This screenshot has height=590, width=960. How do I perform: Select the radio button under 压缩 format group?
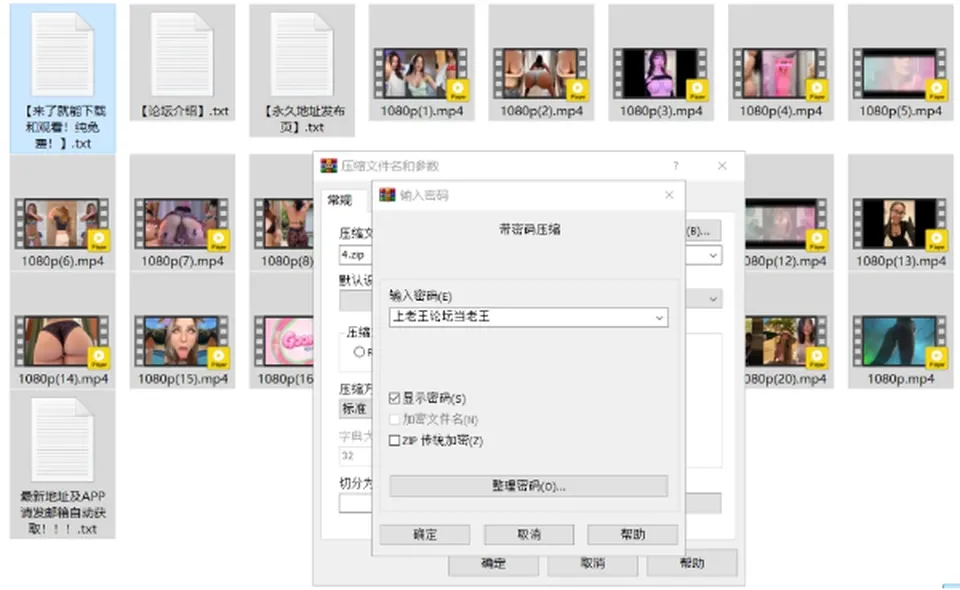[359, 352]
